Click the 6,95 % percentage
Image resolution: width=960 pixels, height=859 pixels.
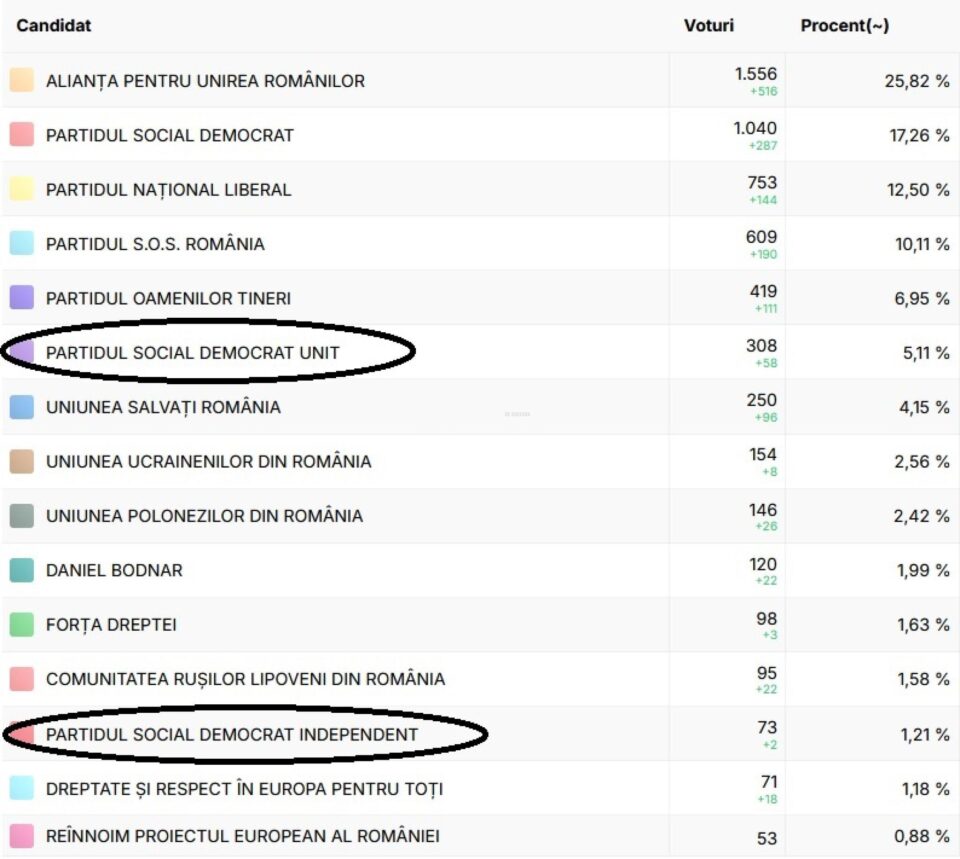(x=922, y=299)
